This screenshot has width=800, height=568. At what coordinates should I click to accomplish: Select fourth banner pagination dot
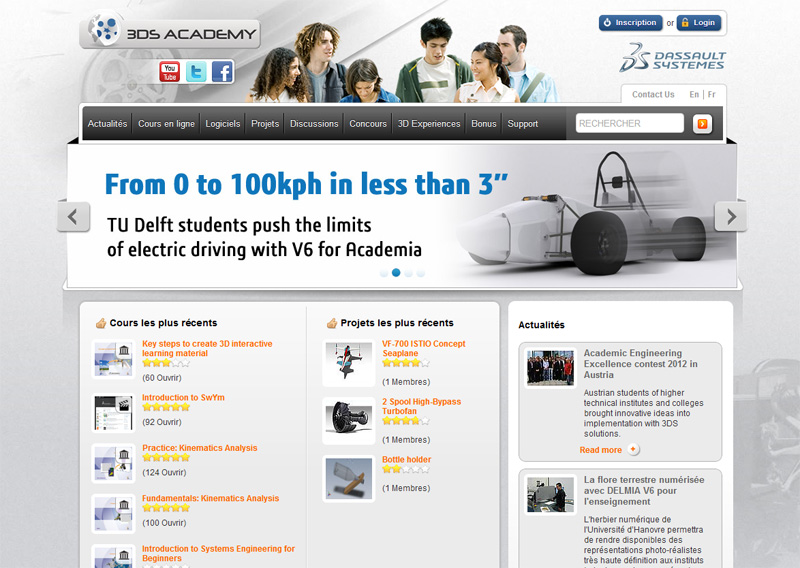click(420, 273)
